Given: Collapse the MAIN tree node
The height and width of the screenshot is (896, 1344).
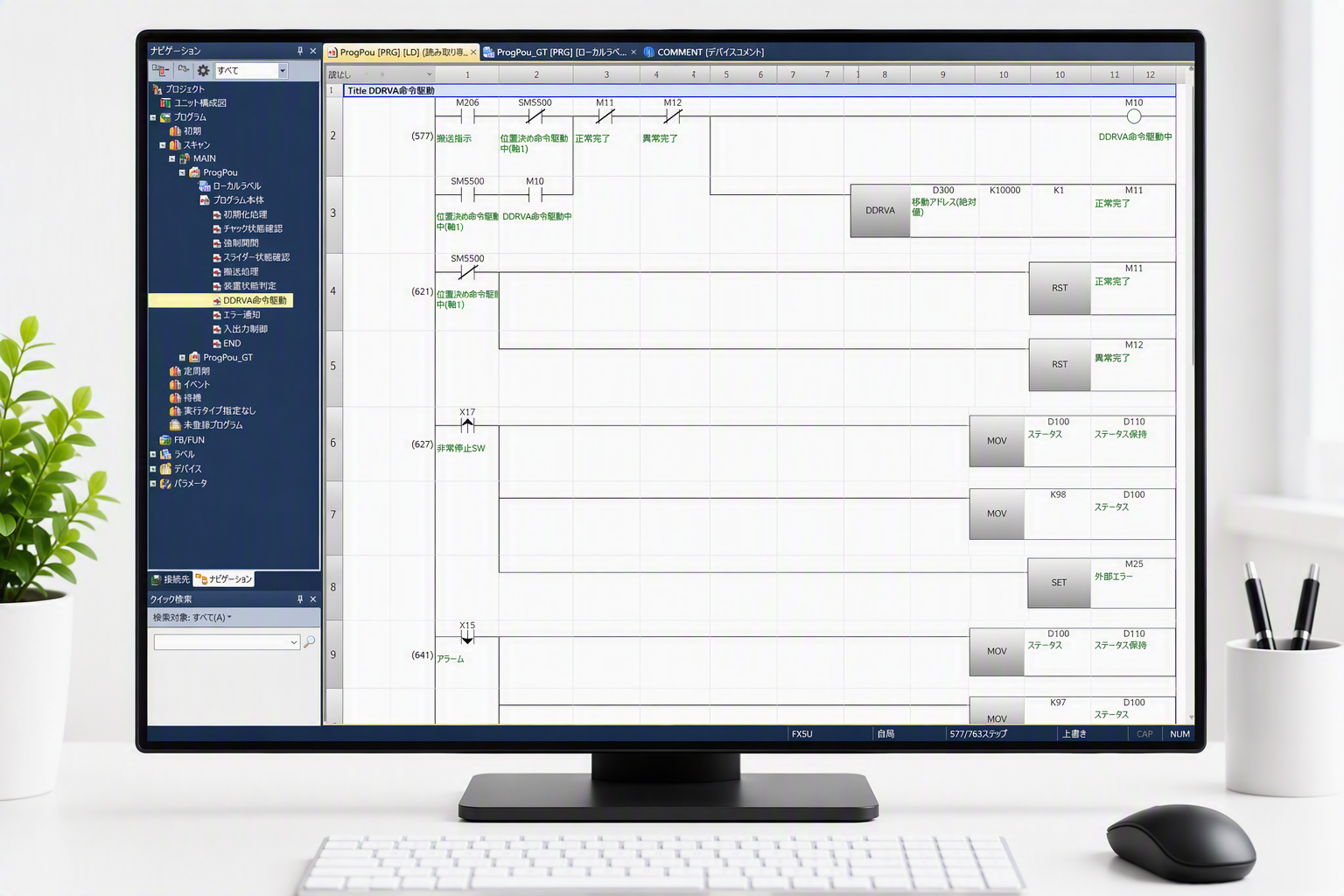Looking at the screenshot, I should tap(172, 159).
